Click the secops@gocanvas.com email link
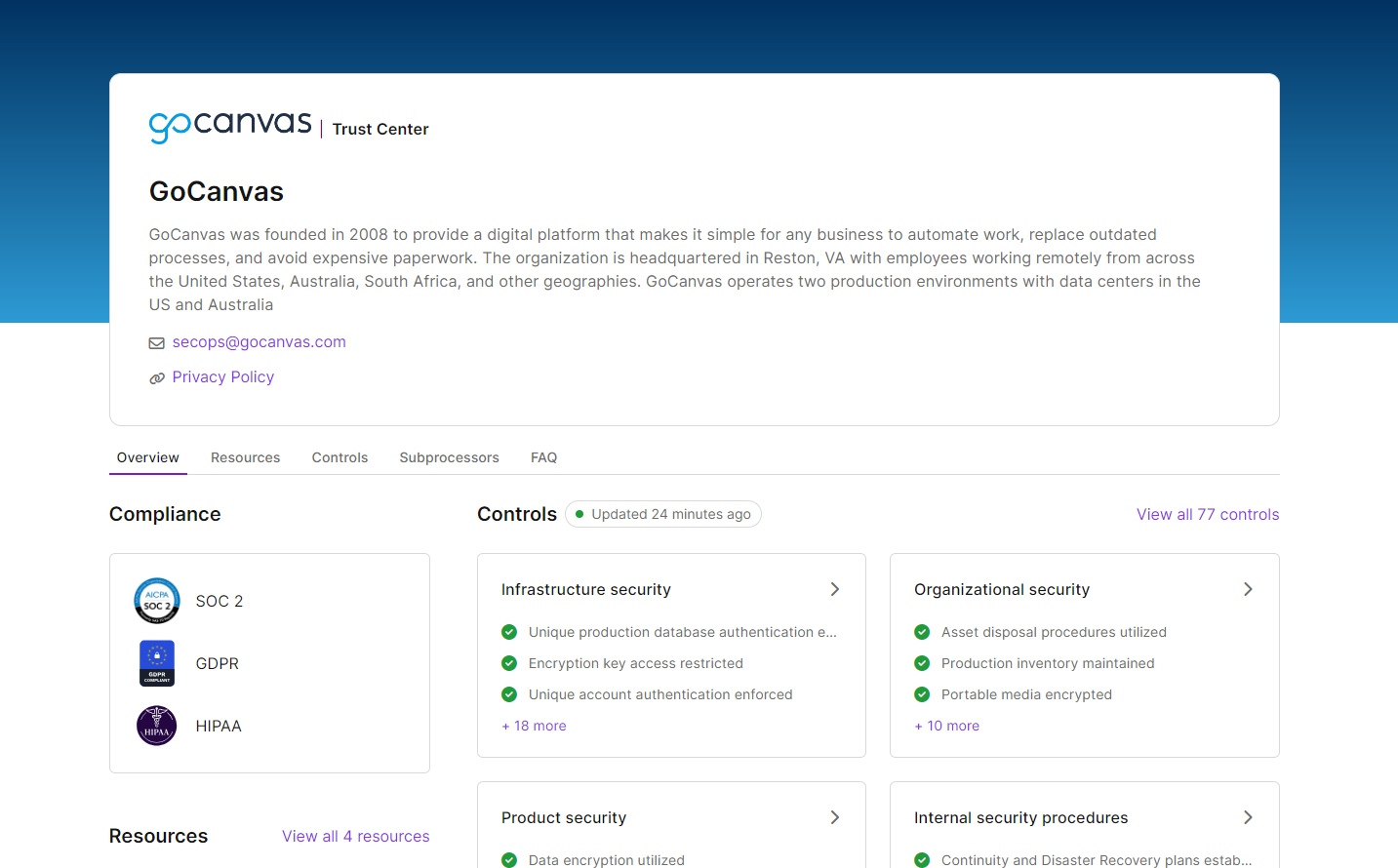The image size is (1398, 868). pyautogui.click(x=260, y=342)
